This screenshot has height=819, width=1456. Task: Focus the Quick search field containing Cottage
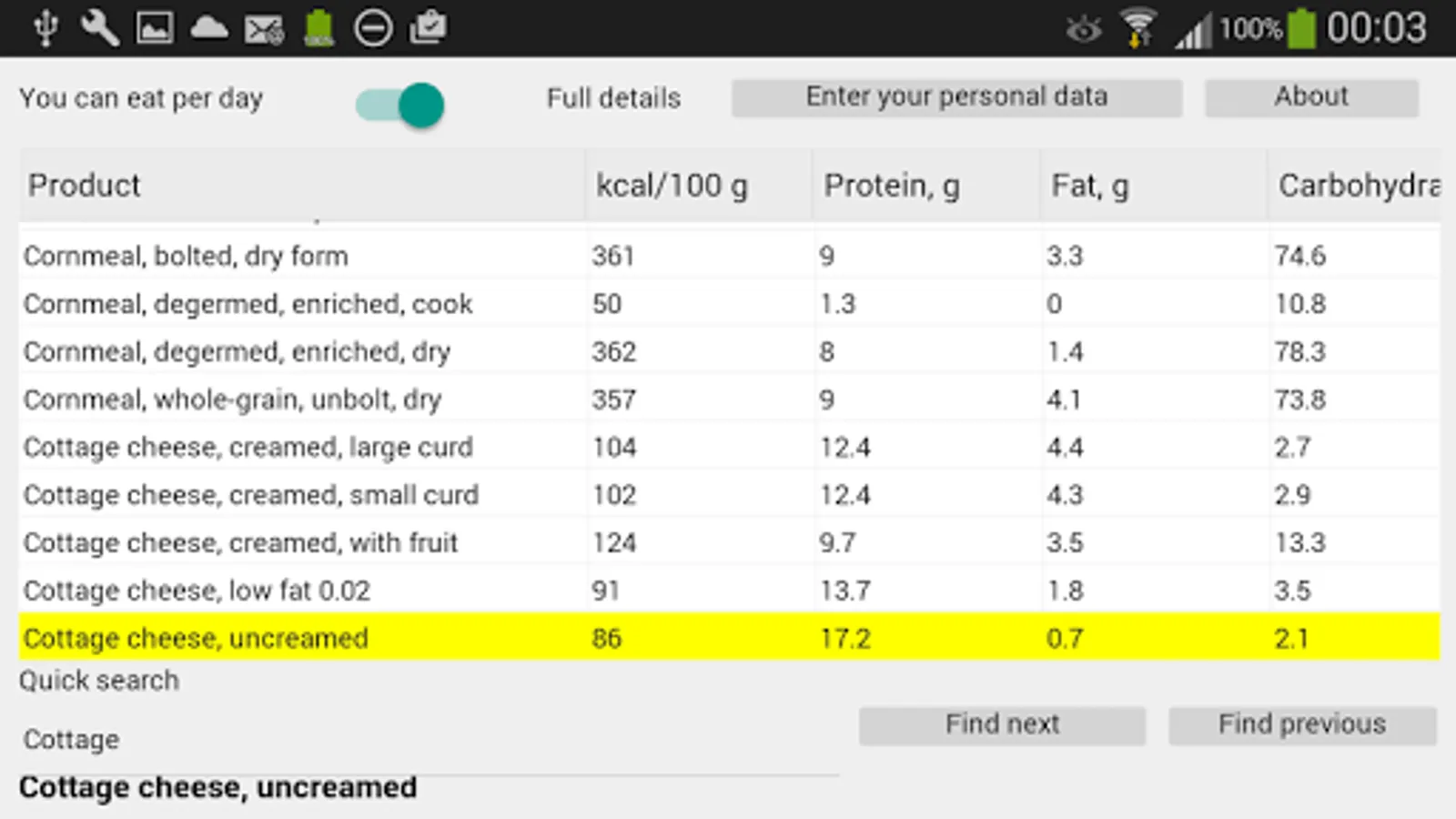(x=428, y=739)
